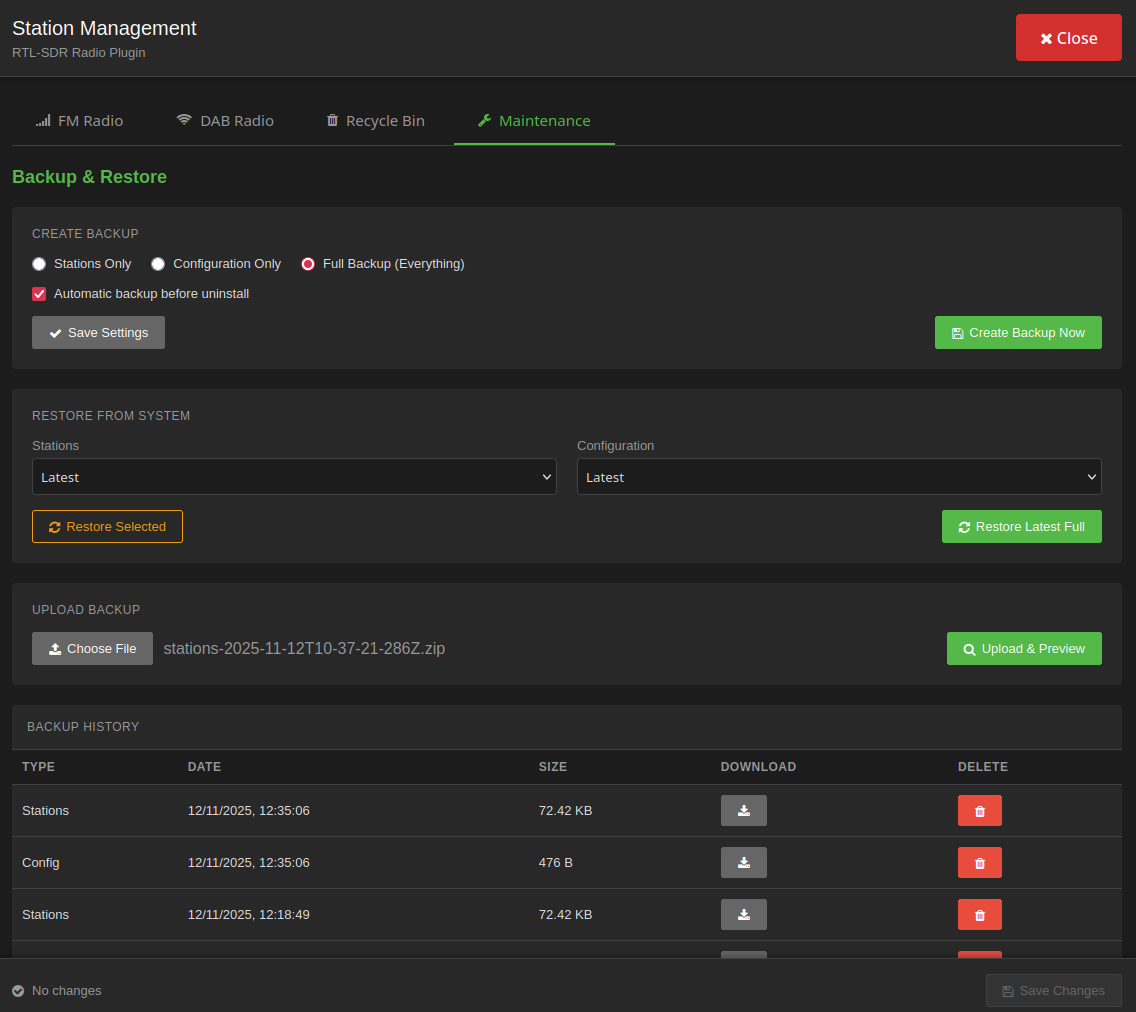Open the Stations restore dropdown
Viewport: 1136px width, 1012px height.
click(x=294, y=477)
